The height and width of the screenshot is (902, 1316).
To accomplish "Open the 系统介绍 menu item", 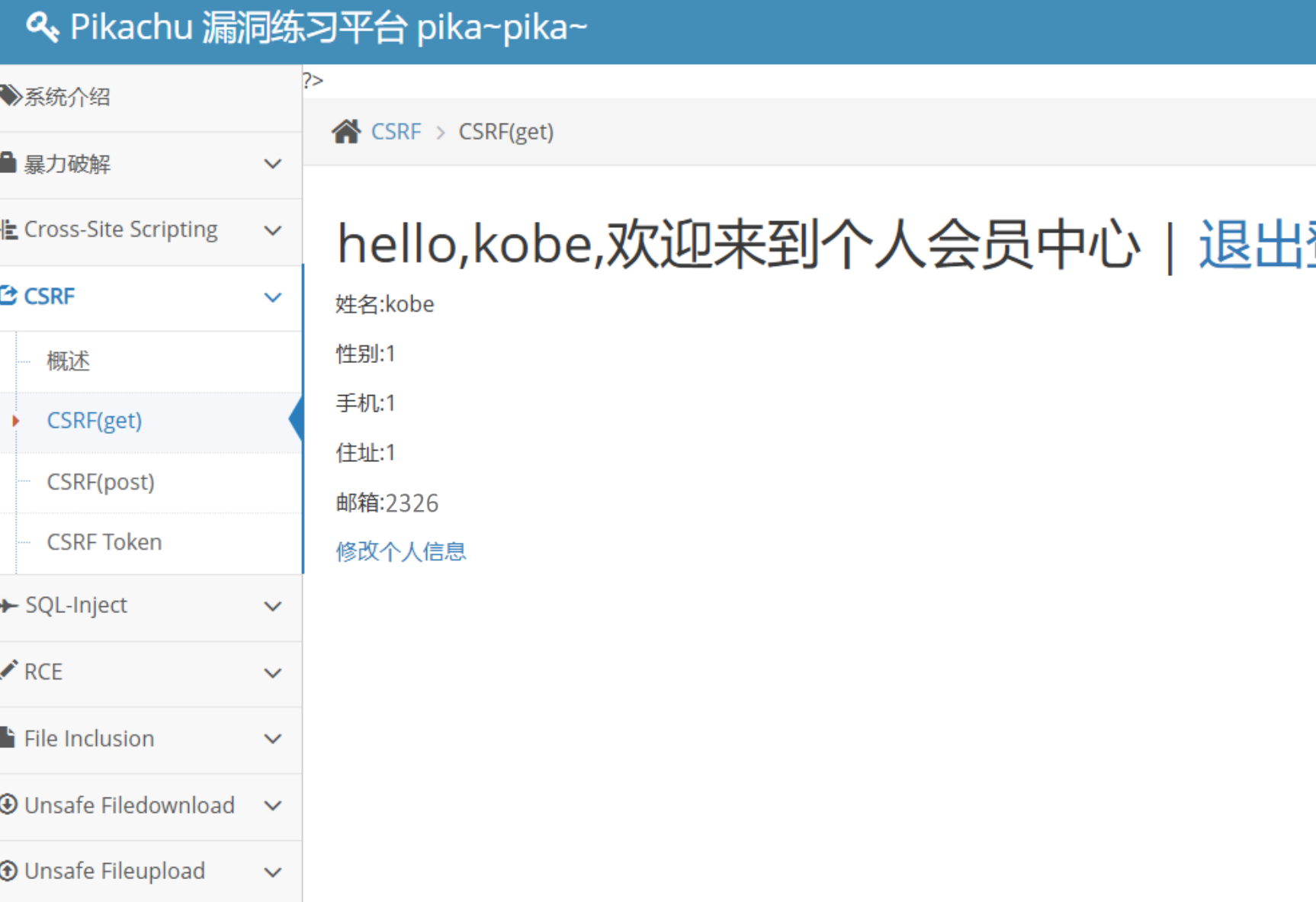I will click(x=67, y=97).
